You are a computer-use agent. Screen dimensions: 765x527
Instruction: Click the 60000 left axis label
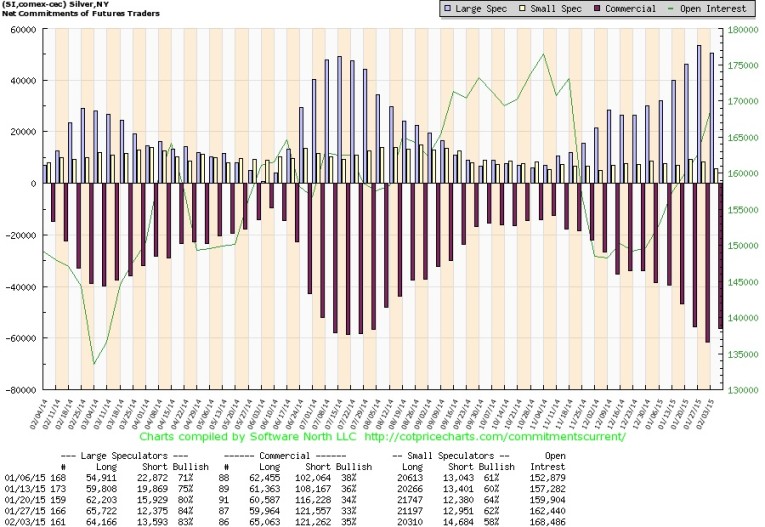(x=20, y=29)
